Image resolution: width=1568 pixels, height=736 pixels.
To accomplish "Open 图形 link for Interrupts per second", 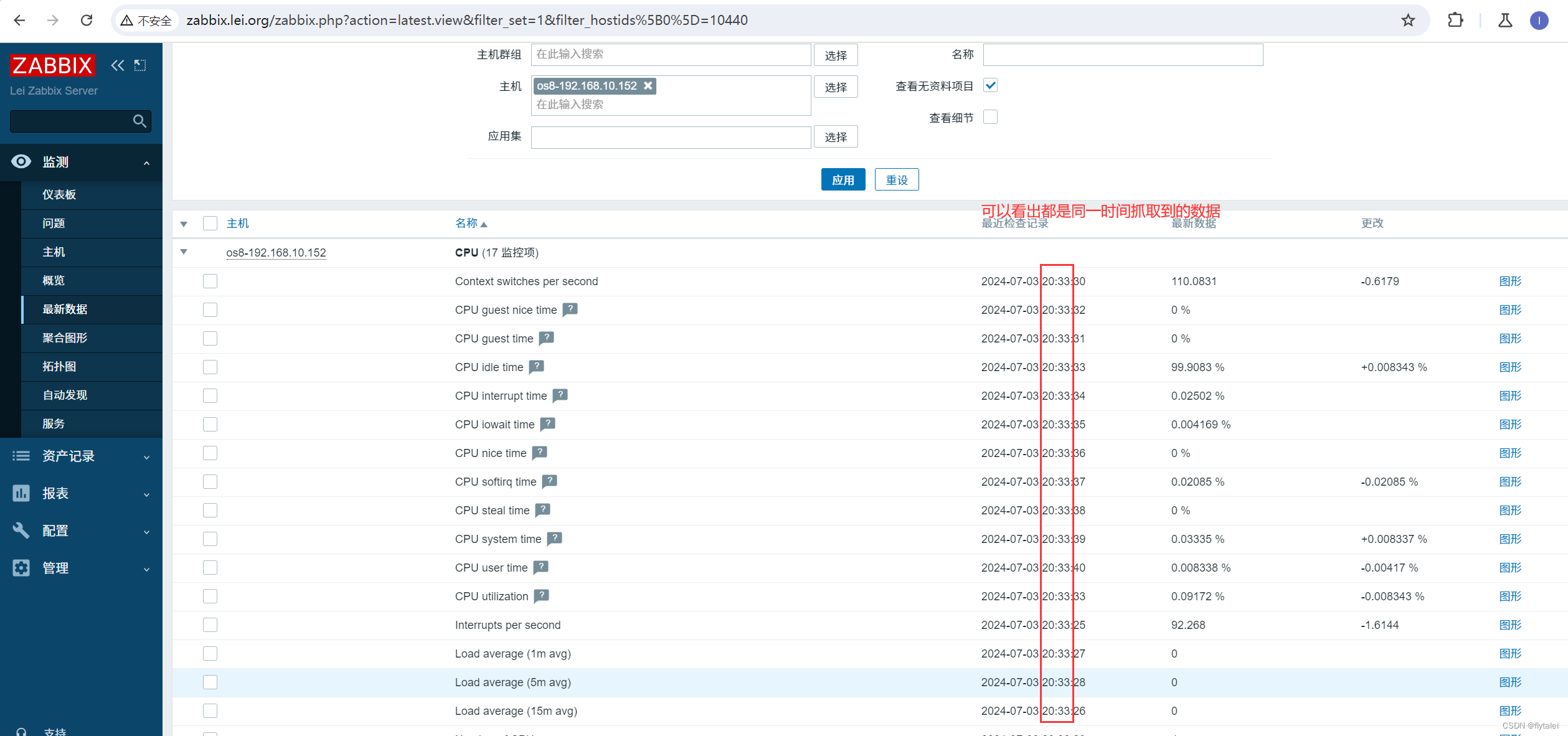I will click(1510, 625).
